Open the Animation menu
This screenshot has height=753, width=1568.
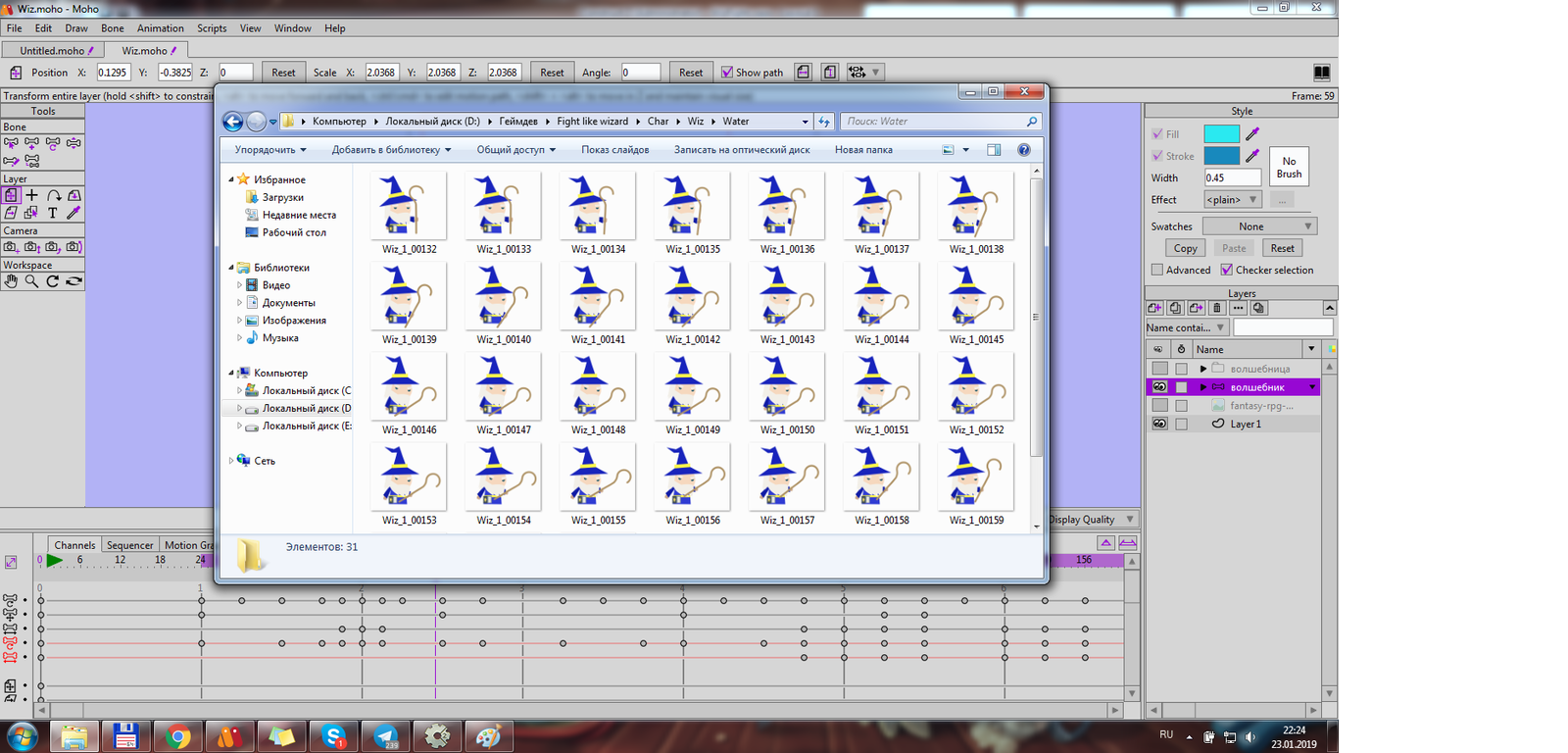[160, 28]
